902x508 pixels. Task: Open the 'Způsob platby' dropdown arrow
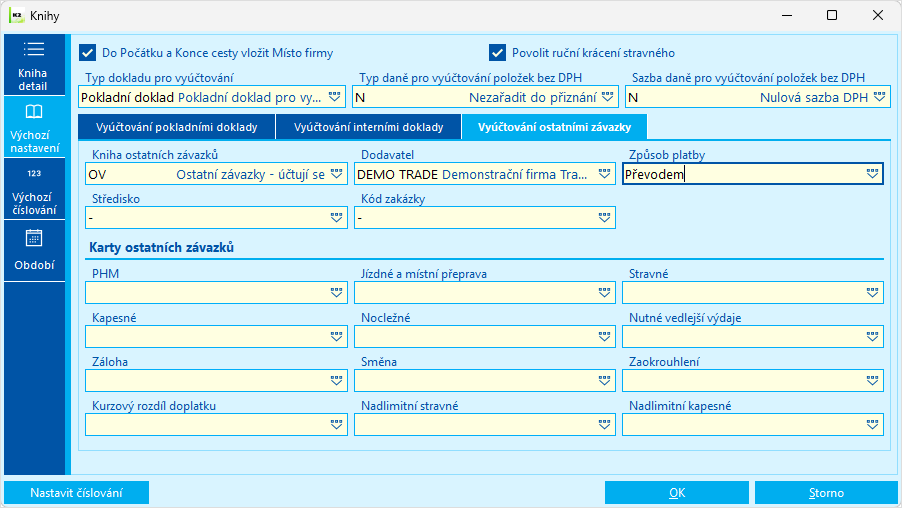click(872, 174)
